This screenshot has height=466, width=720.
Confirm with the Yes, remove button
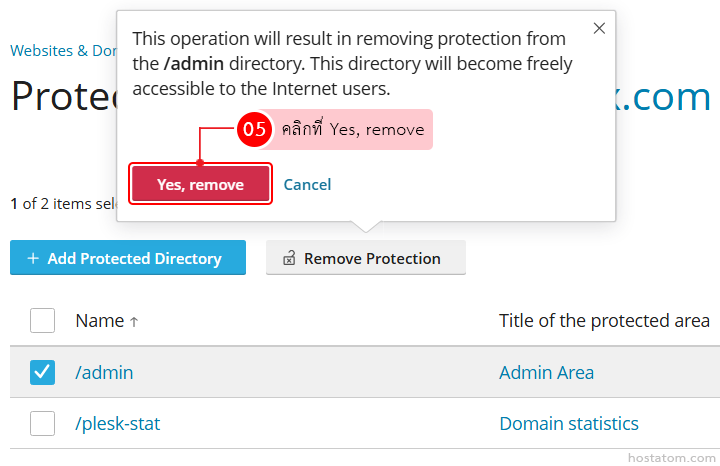pyautogui.click(x=200, y=184)
